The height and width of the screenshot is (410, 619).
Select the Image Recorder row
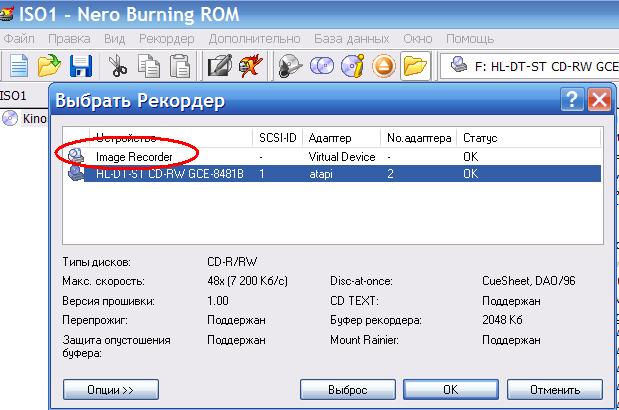(332, 157)
